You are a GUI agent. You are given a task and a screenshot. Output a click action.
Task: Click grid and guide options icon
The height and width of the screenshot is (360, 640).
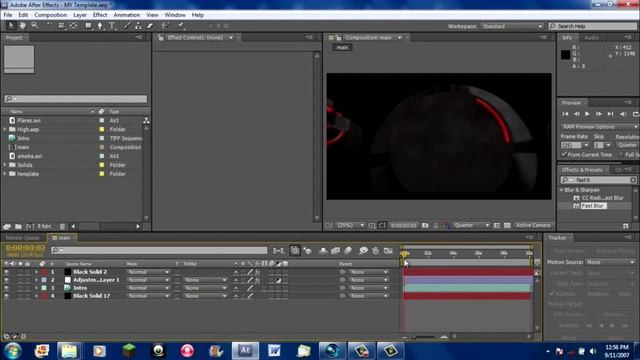tap(371, 225)
